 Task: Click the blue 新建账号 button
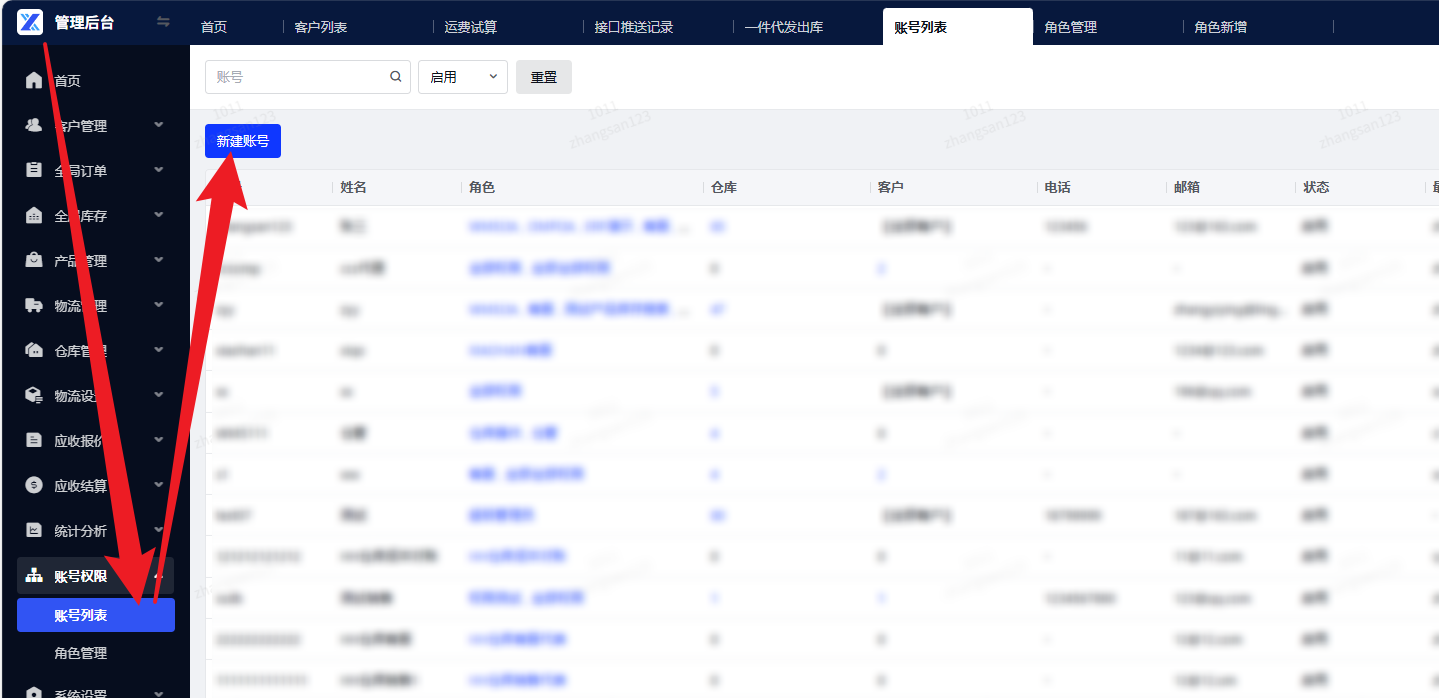tap(243, 141)
